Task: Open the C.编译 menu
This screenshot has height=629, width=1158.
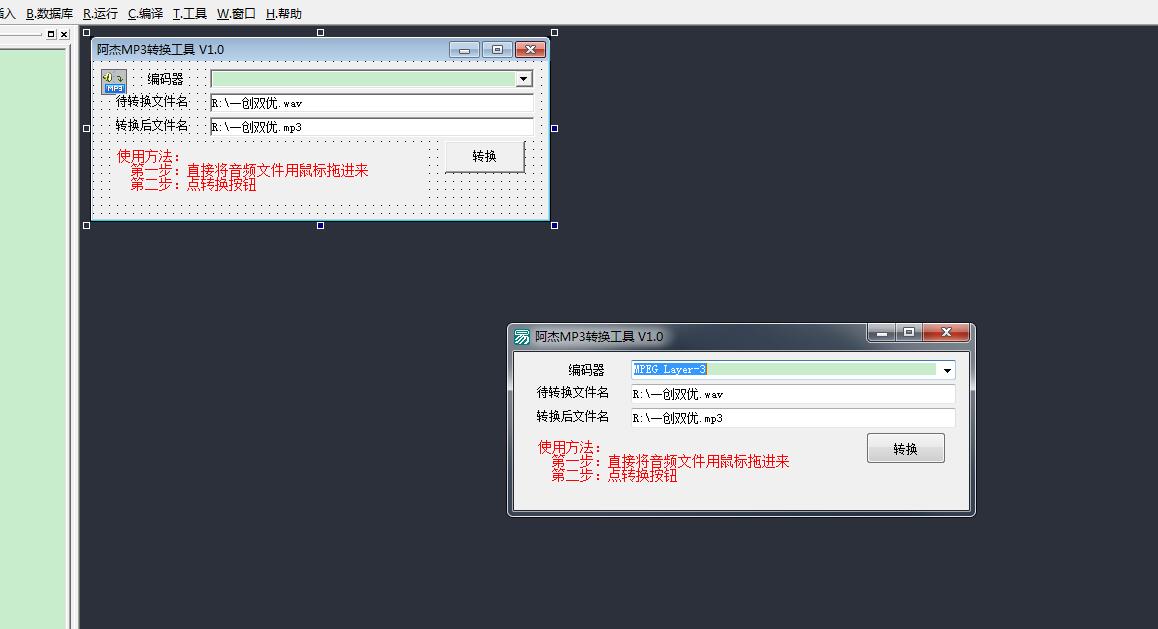Action: click(145, 13)
